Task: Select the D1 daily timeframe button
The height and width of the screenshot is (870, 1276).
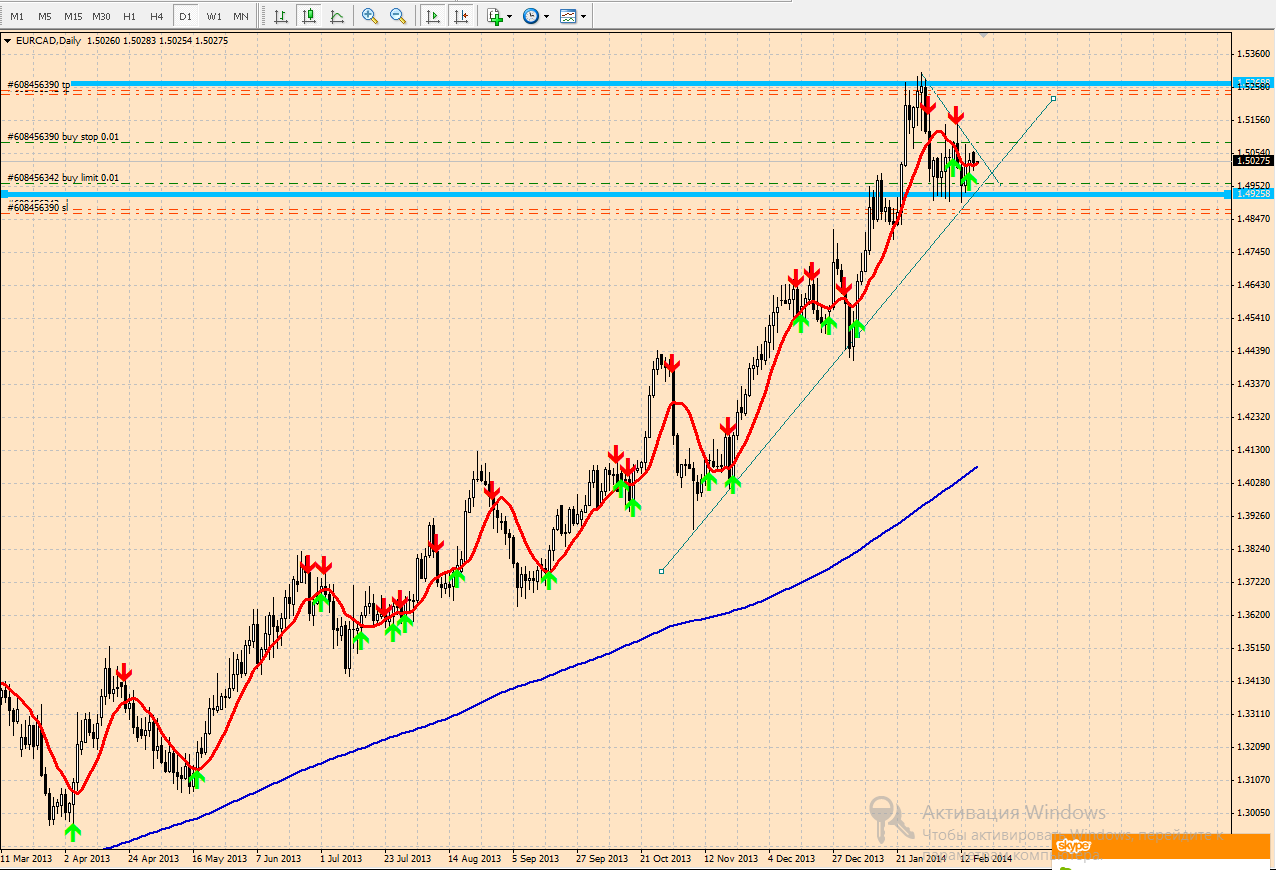Action: pos(185,16)
